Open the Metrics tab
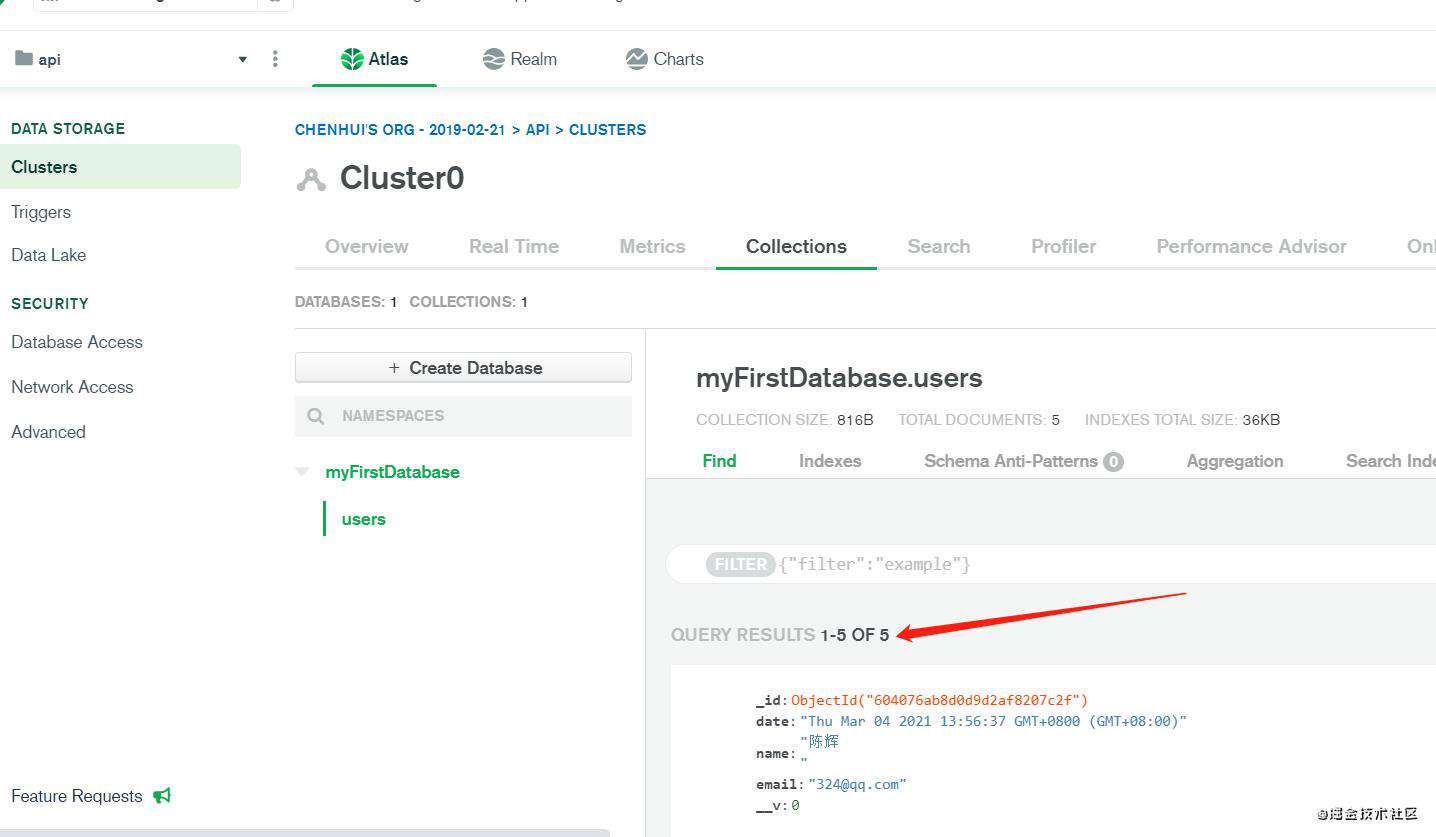Image resolution: width=1436 pixels, height=837 pixels. click(652, 246)
